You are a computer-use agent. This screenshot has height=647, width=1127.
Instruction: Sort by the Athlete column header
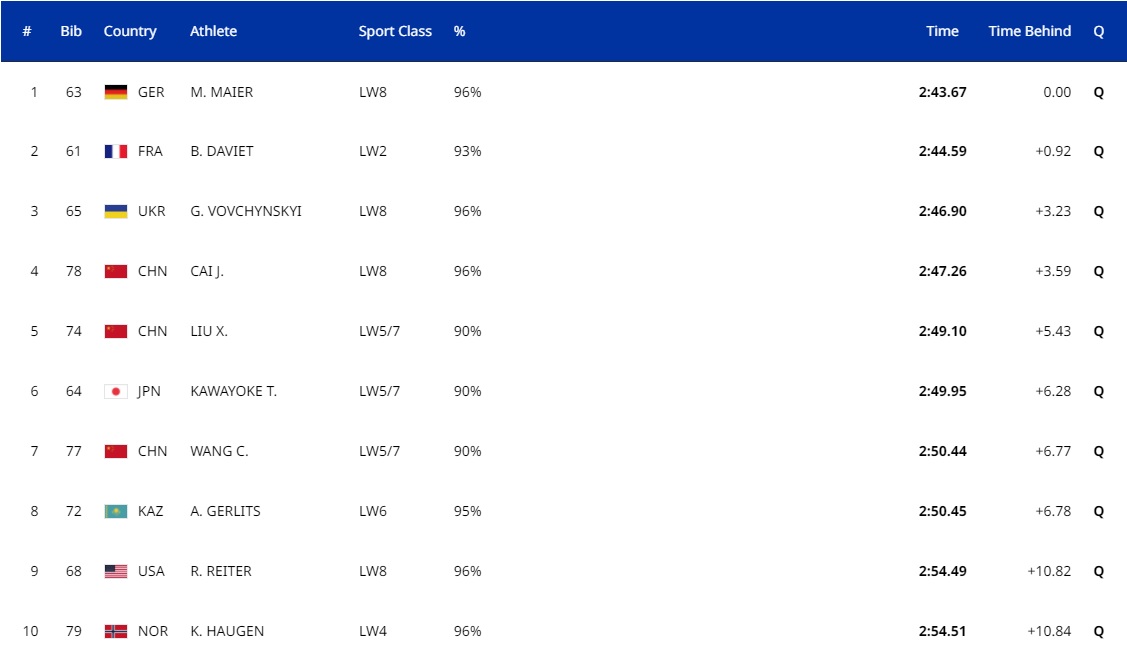[x=213, y=31]
